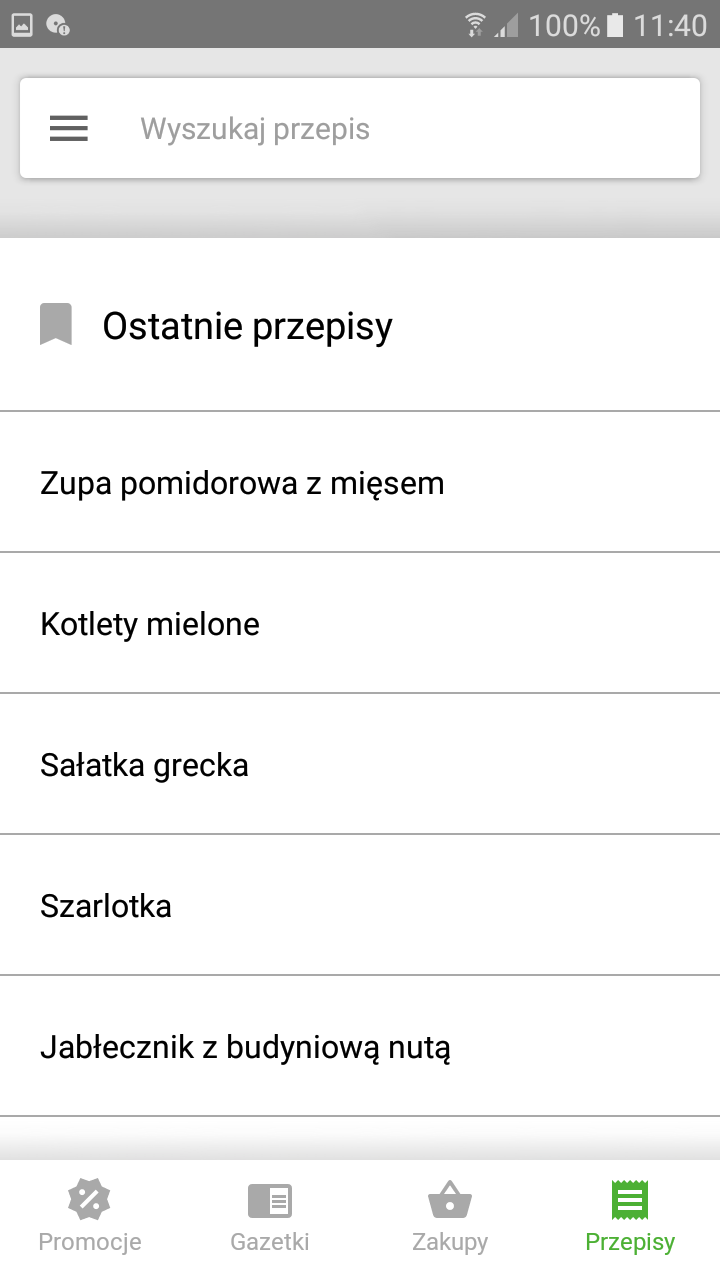Open the Kotlety mielone recipe
The width and height of the screenshot is (720, 1280).
(150, 624)
